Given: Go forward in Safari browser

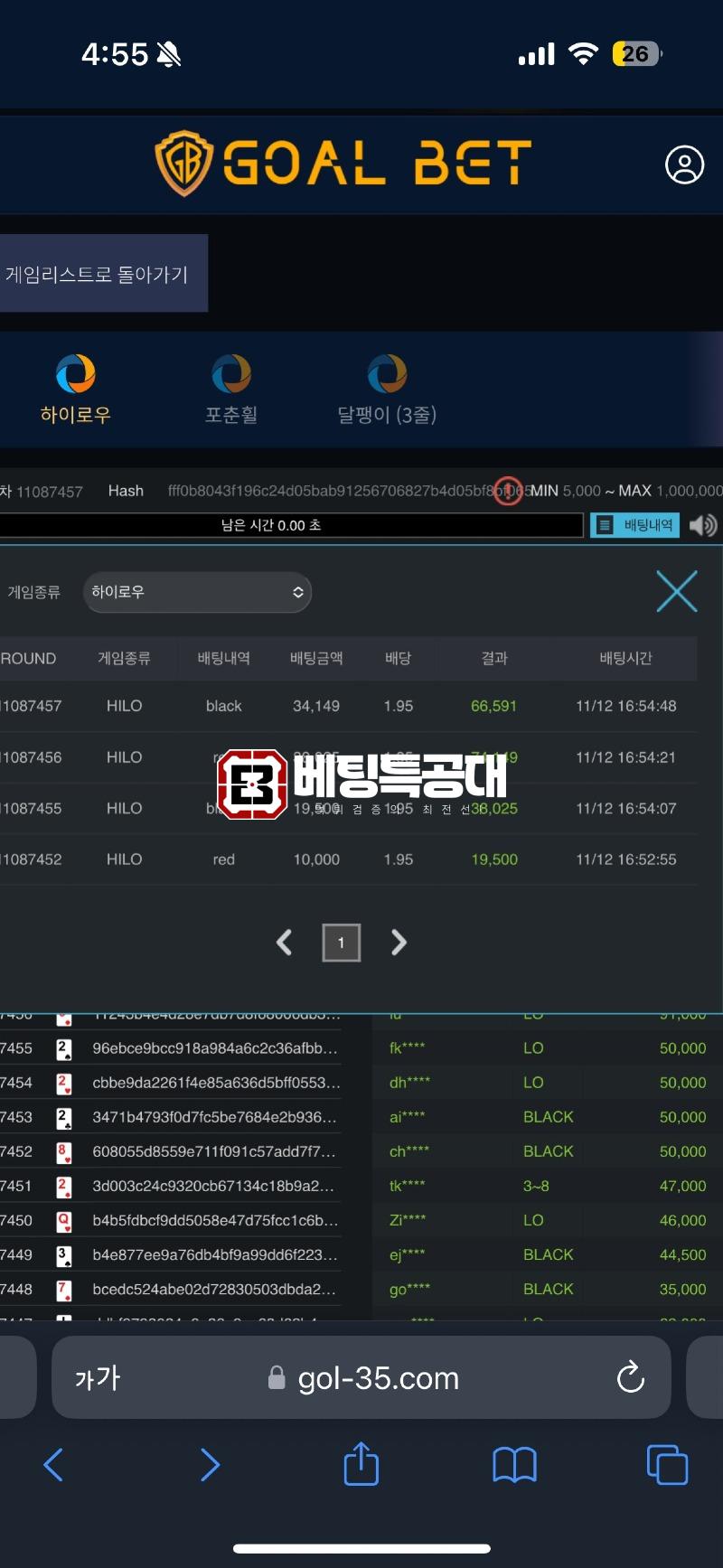Looking at the screenshot, I should coord(209,1465).
